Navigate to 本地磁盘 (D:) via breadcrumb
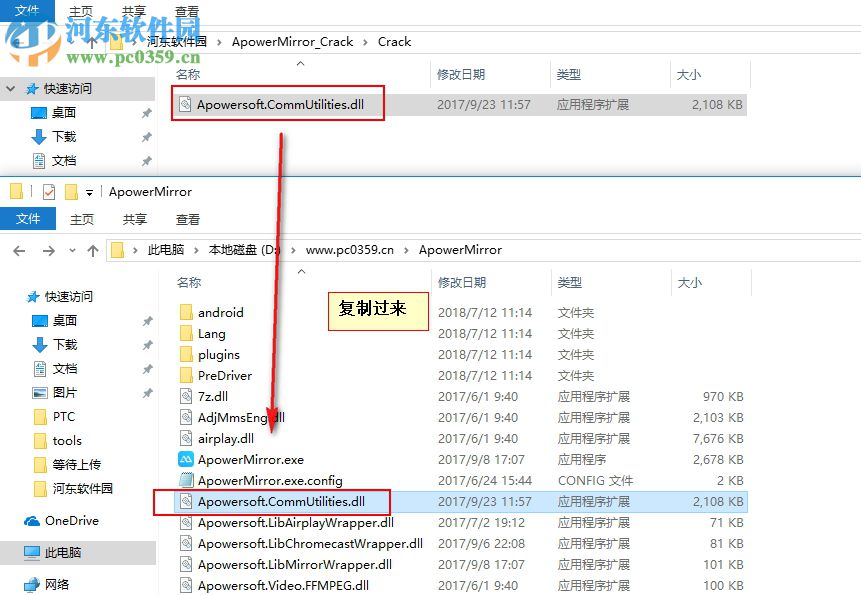 pyautogui.click(x=242, y=250)
